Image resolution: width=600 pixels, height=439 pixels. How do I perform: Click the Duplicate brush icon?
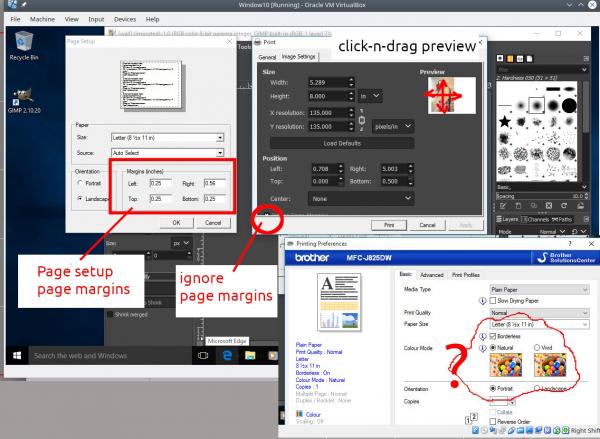[x=534, y=206]
